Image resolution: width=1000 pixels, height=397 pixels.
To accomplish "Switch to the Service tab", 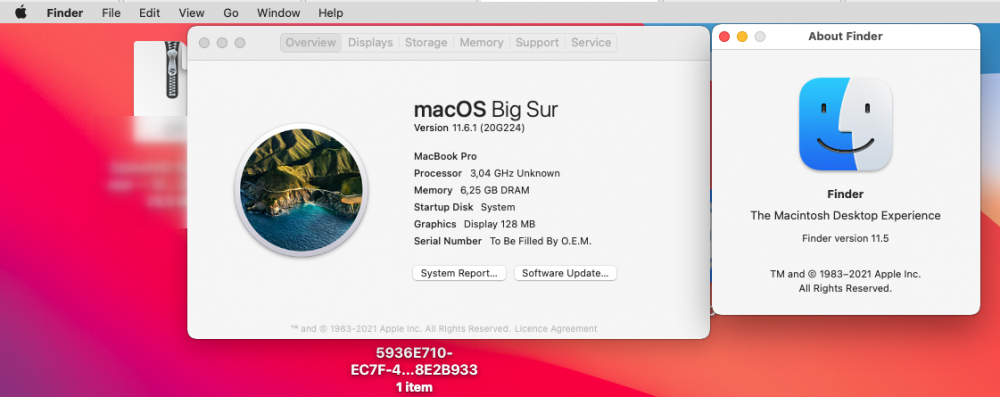I will (x=591, y=43).
